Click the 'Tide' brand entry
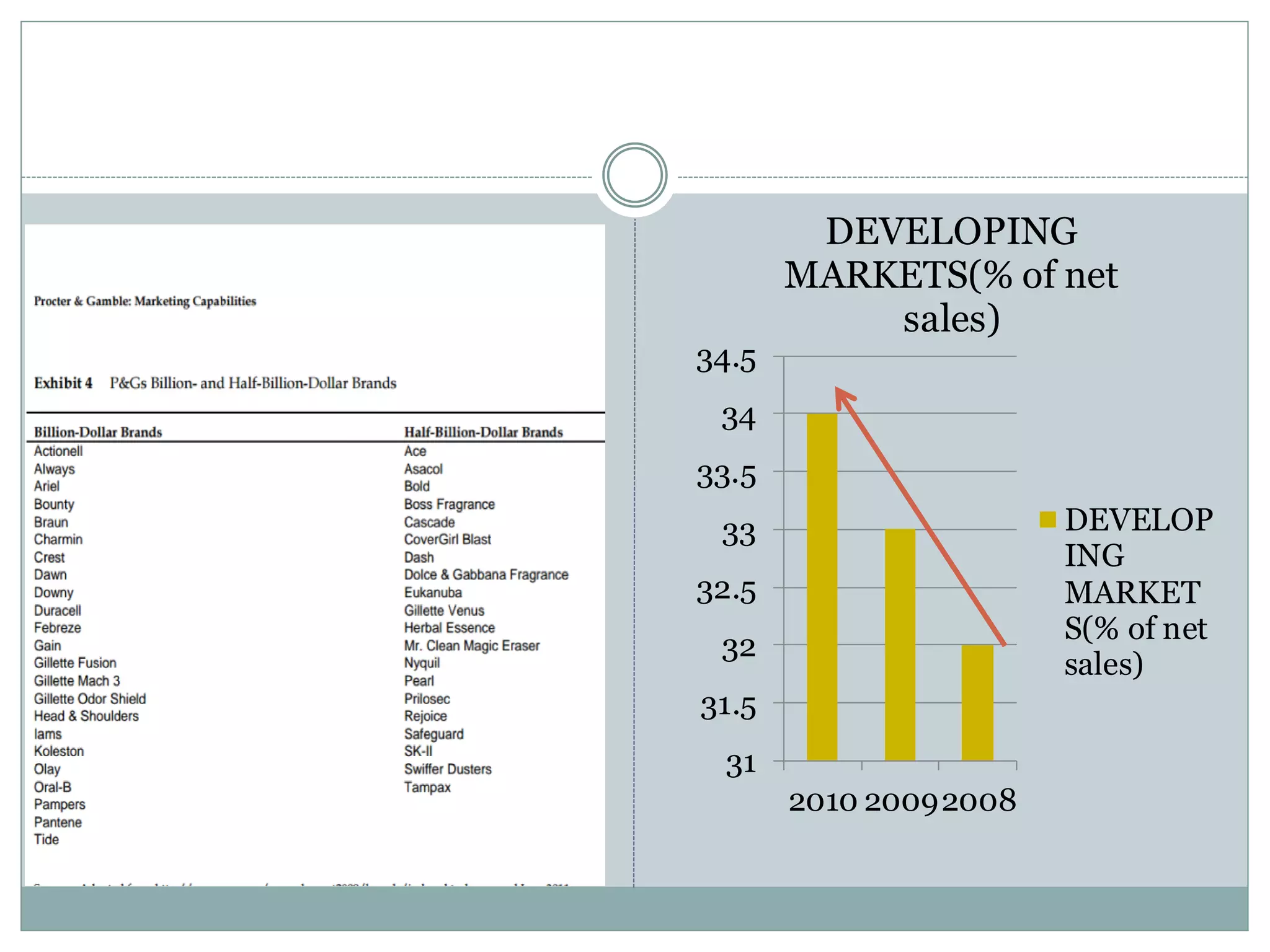This screenshot has height=952, width=1270. point(47,840)
